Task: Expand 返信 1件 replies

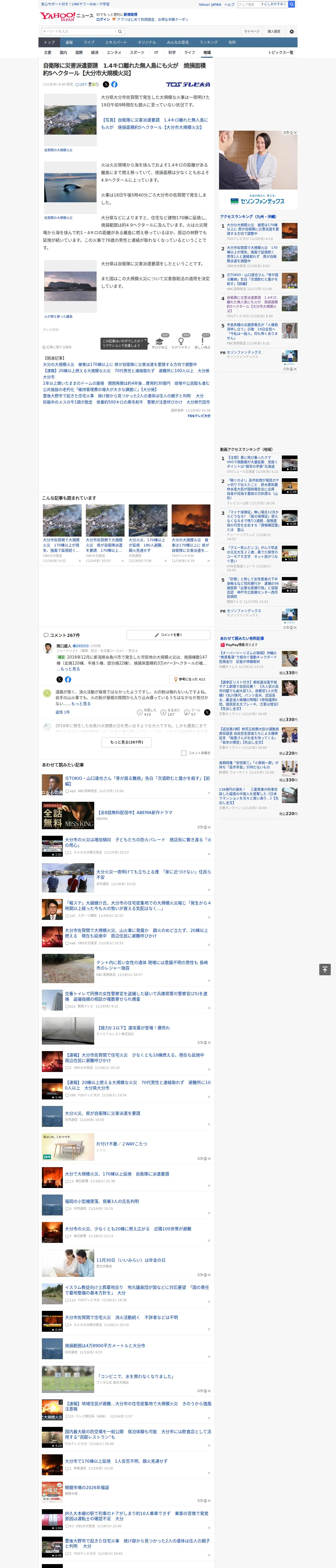Action: click(x=62, y=712)
